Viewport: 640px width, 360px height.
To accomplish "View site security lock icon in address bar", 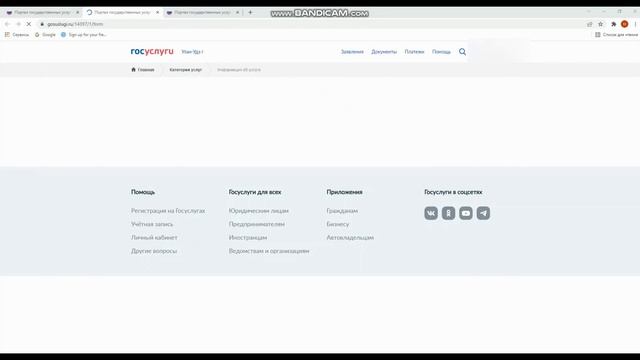I will tap(42, 24).
